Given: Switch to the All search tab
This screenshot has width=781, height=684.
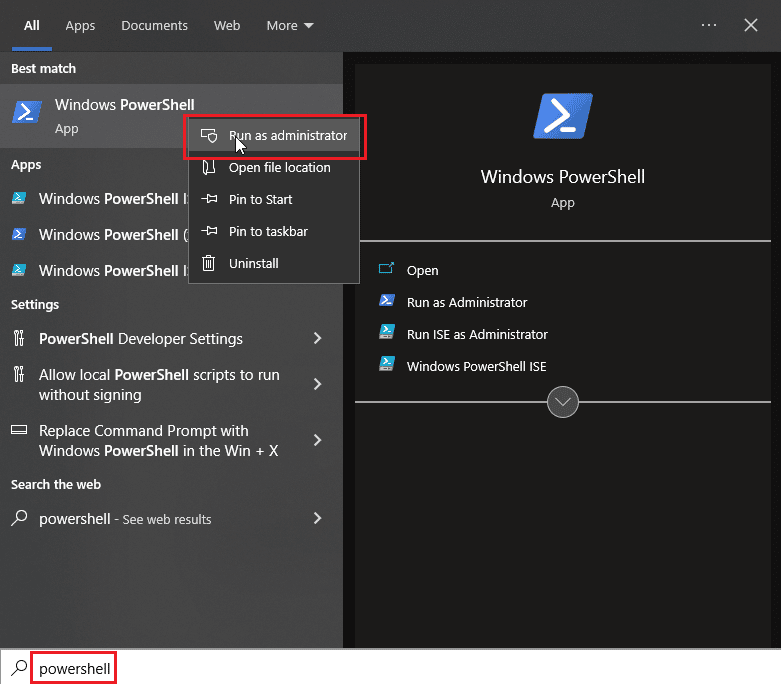Looking at the screenshot, I should 31,25.
